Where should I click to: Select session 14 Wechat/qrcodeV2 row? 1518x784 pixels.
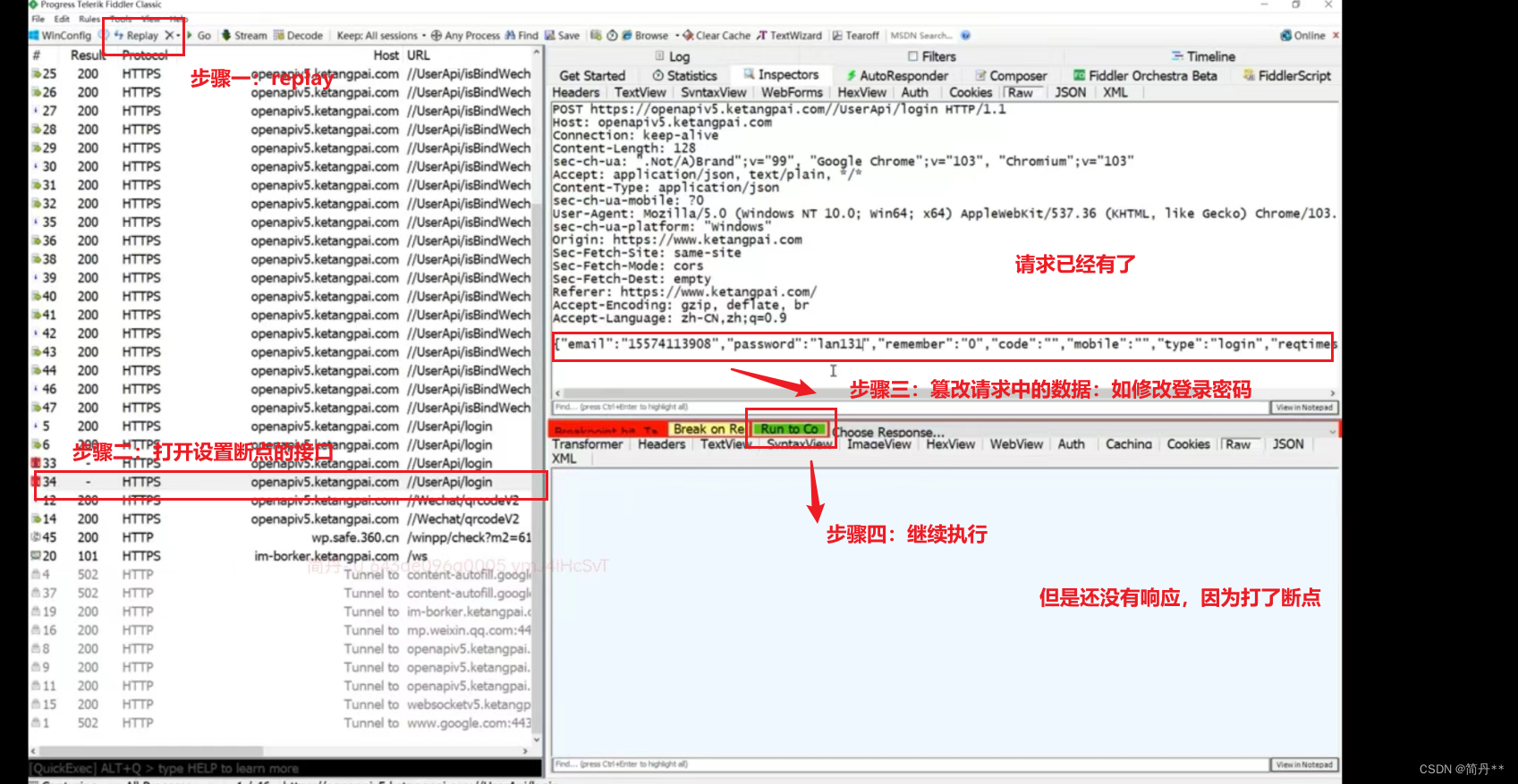point(280,518)
